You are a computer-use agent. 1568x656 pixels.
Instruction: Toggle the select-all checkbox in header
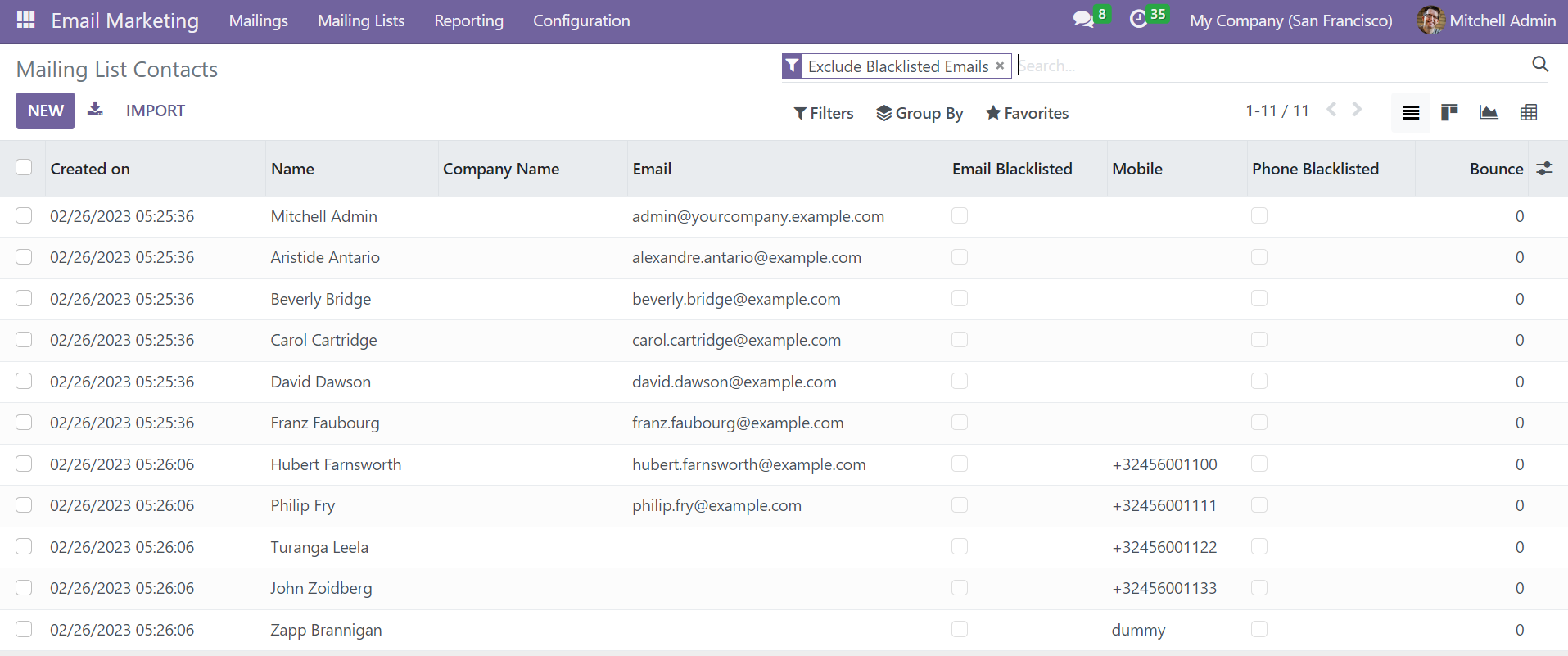(x=24, y=167)
